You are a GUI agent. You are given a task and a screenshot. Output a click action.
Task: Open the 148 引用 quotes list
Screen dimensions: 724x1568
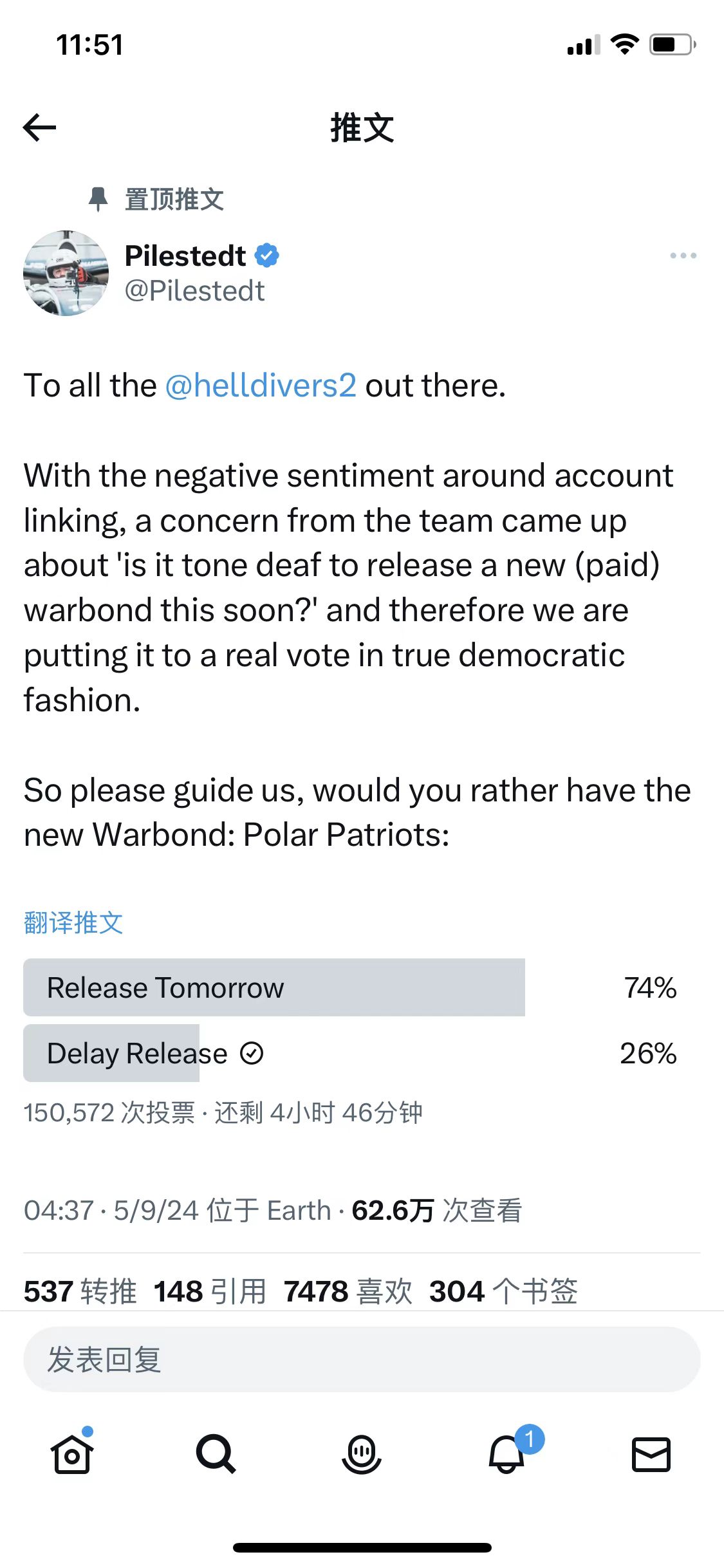[210, 1291]
